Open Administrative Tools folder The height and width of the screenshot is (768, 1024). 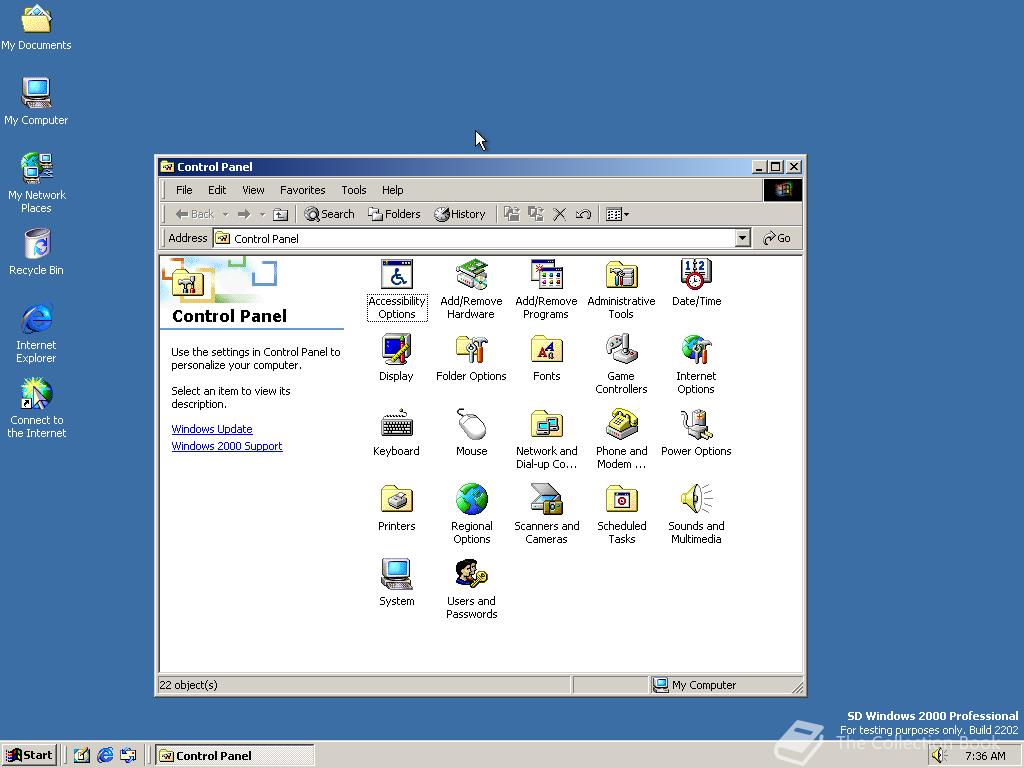[621, 289]
